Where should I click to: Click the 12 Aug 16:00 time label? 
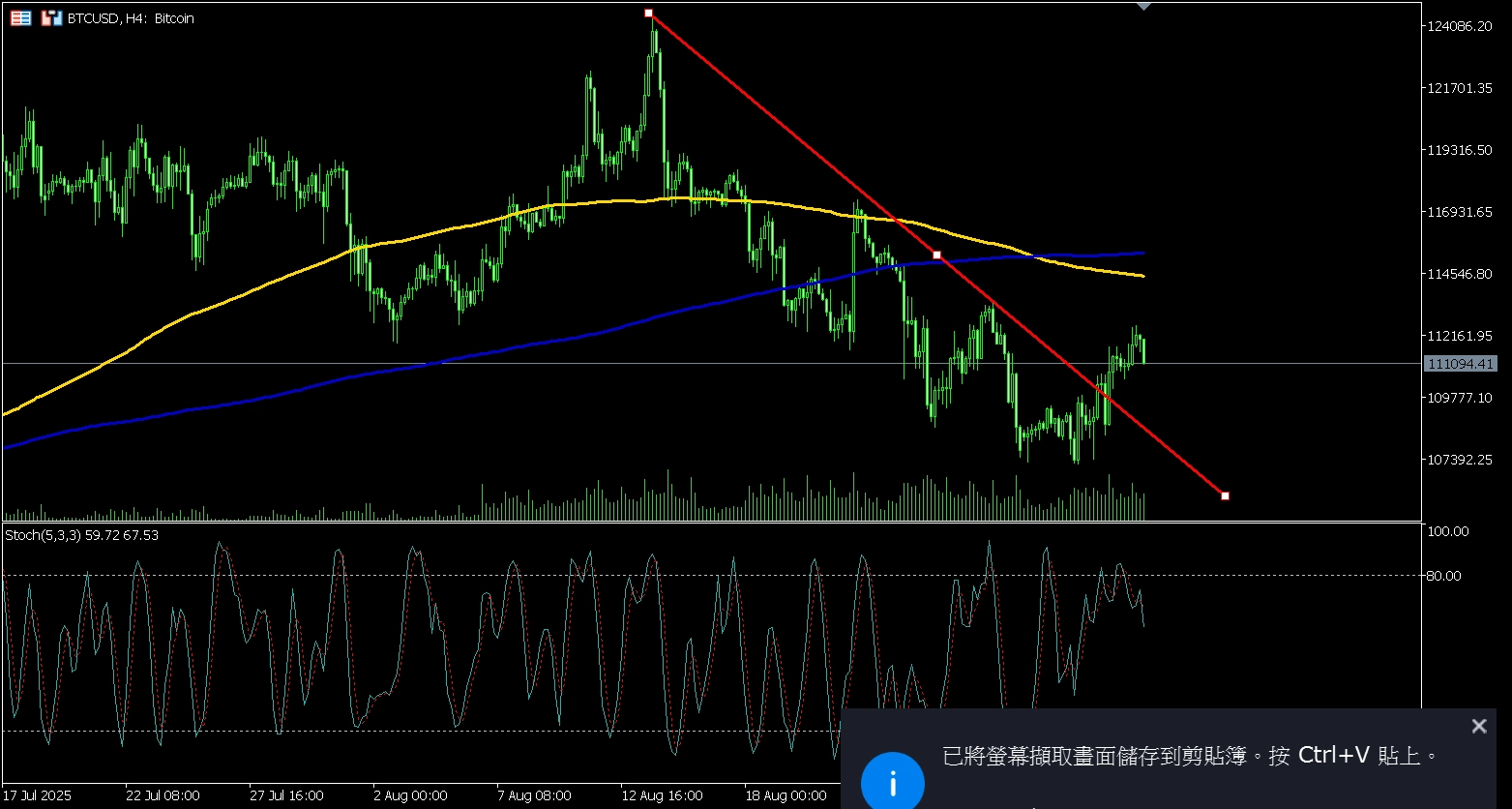coord(662,795)
